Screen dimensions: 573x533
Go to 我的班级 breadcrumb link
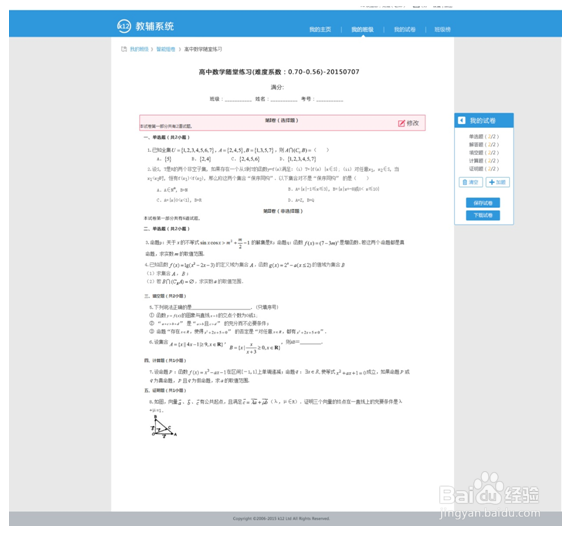(x=139, y=49)
